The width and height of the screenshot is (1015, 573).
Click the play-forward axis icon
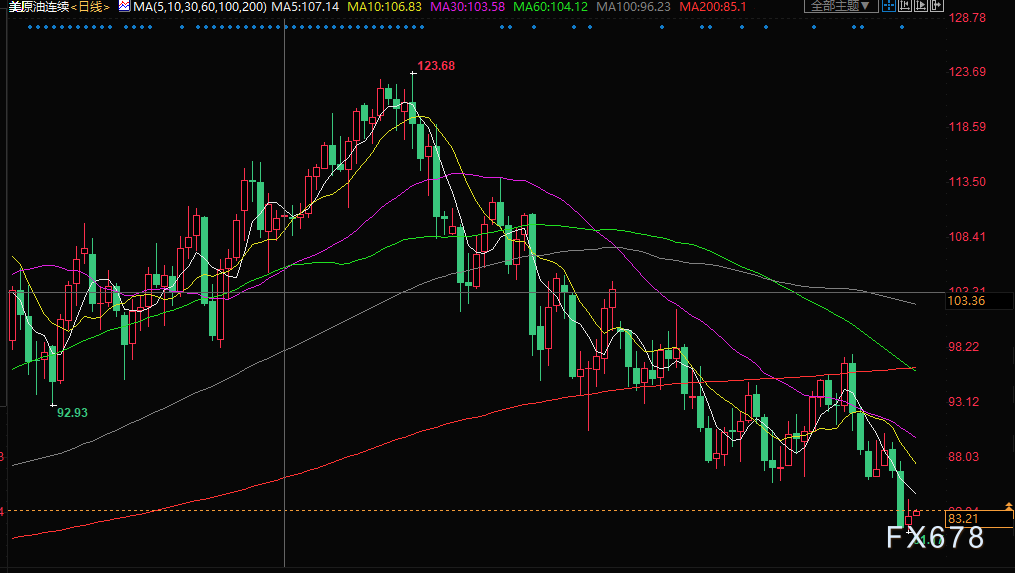(920, 5)
